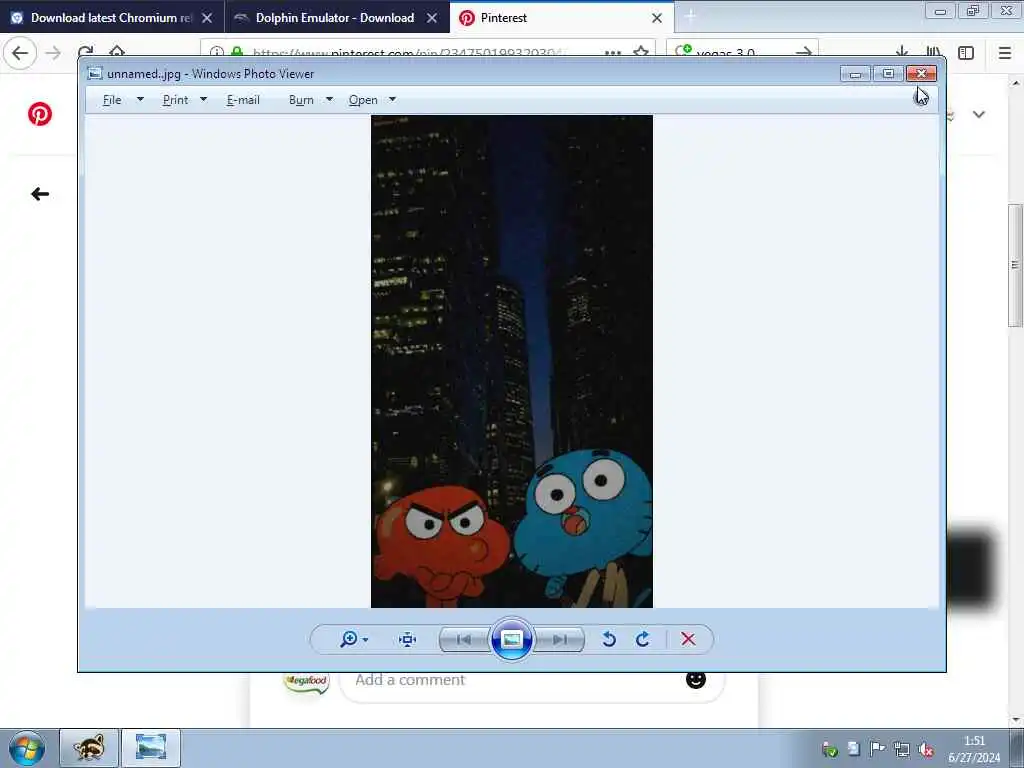Screen dimensions: 1024x768
Task: Open the Pinterest logo home link
Action: pos(40,114)
